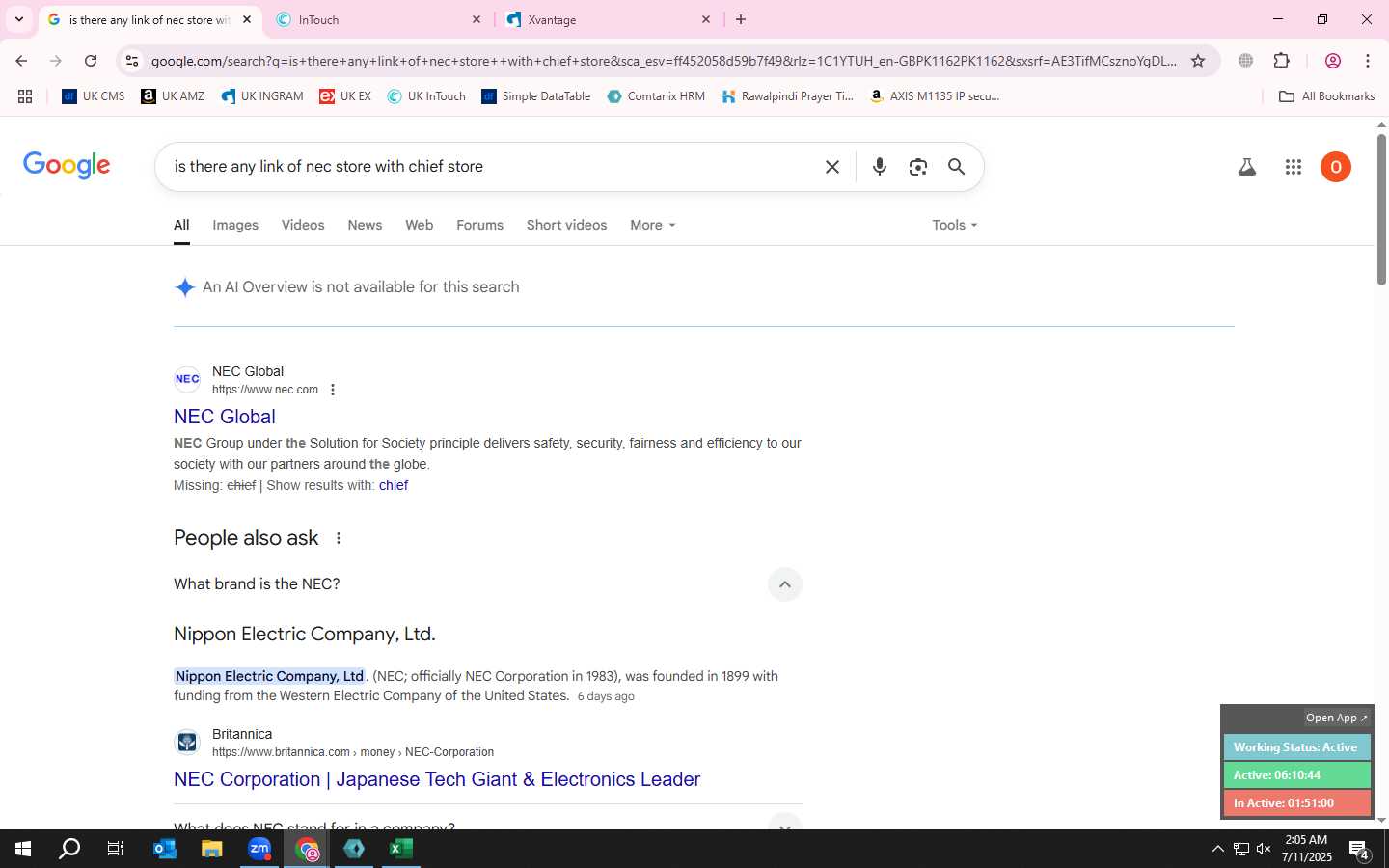
Task: Open Windows taskbar search
Action: (69, 849)
